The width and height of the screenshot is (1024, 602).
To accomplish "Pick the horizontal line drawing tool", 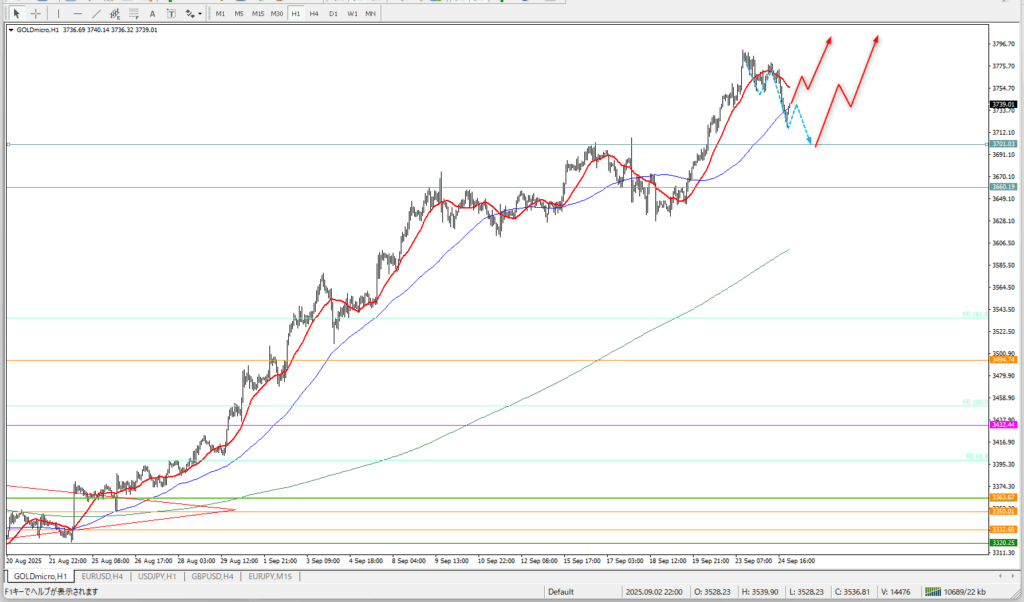I will pos(78,13).
